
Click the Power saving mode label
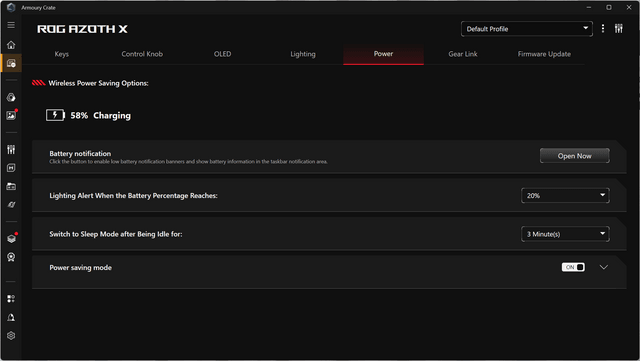tap(80, 267)
